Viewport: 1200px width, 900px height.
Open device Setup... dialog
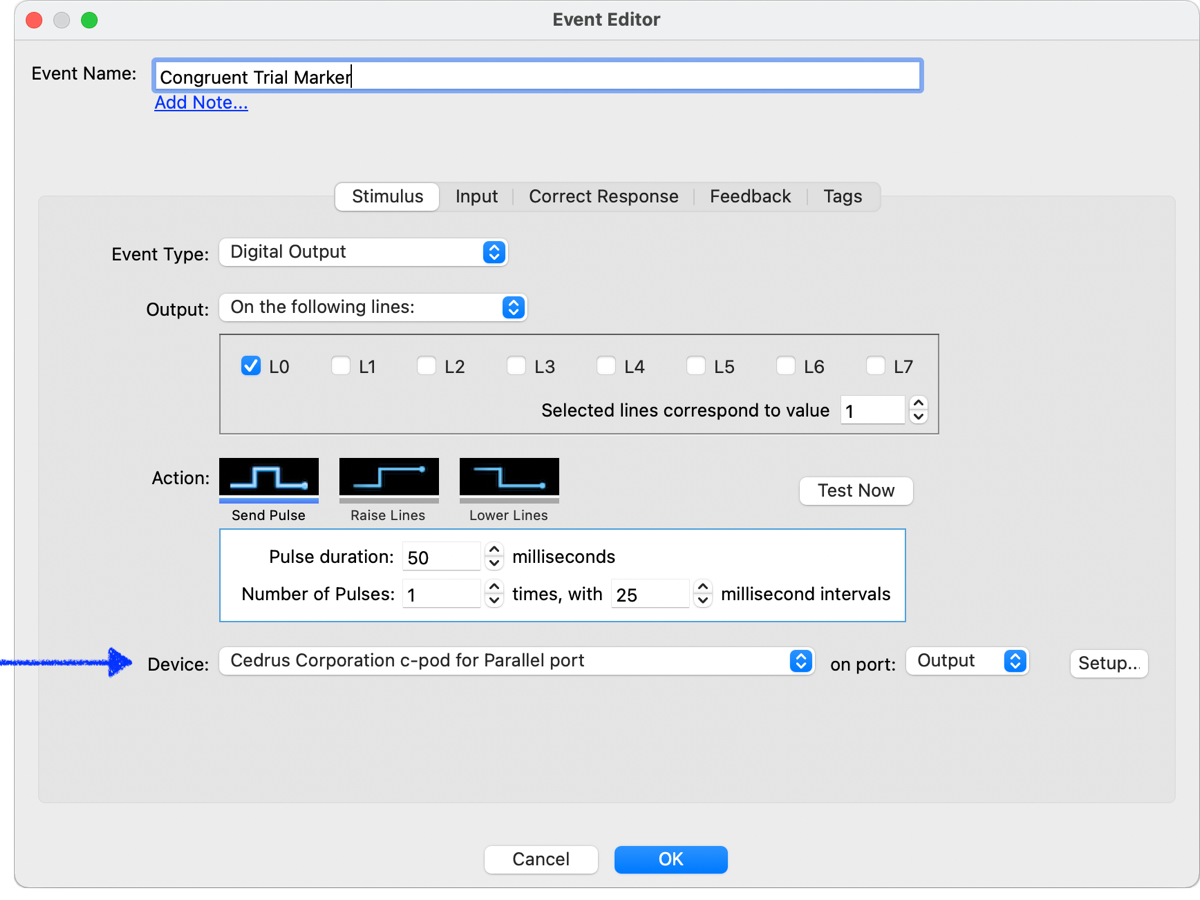(1108, 663)
